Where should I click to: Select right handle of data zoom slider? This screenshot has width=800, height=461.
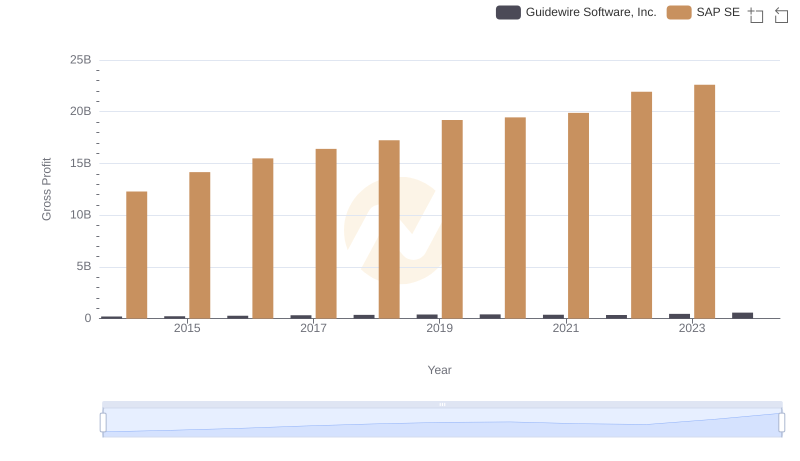782,423
